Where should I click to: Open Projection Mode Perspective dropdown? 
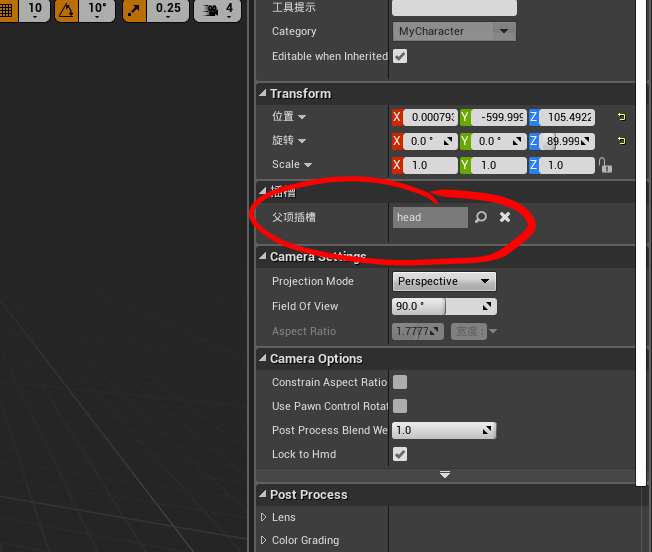[x=444, y=281]
